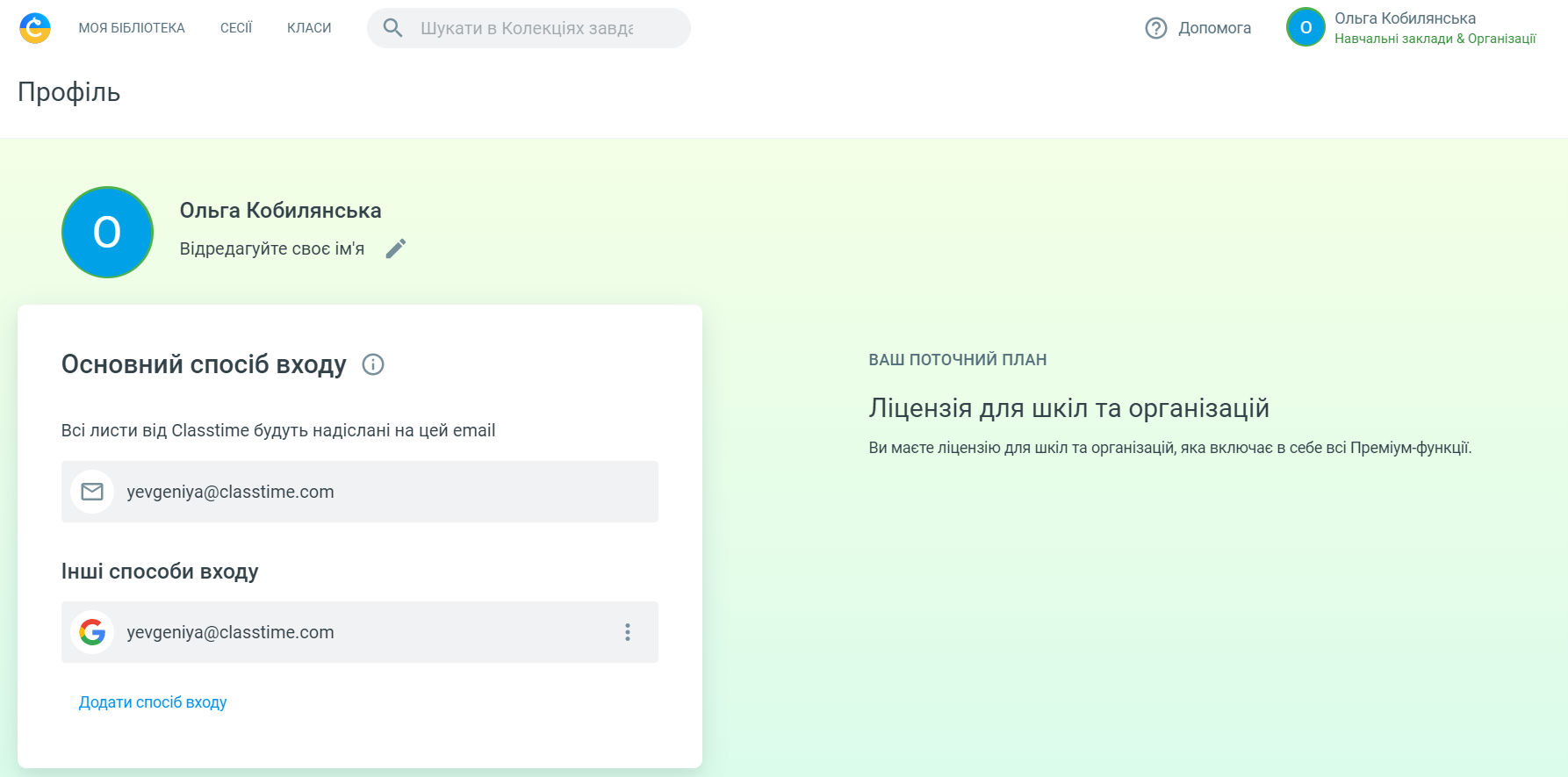Click Навчальні заклади & Організації label
The height and width of the screenshot is (777, 1568).
click(1435, 39)
